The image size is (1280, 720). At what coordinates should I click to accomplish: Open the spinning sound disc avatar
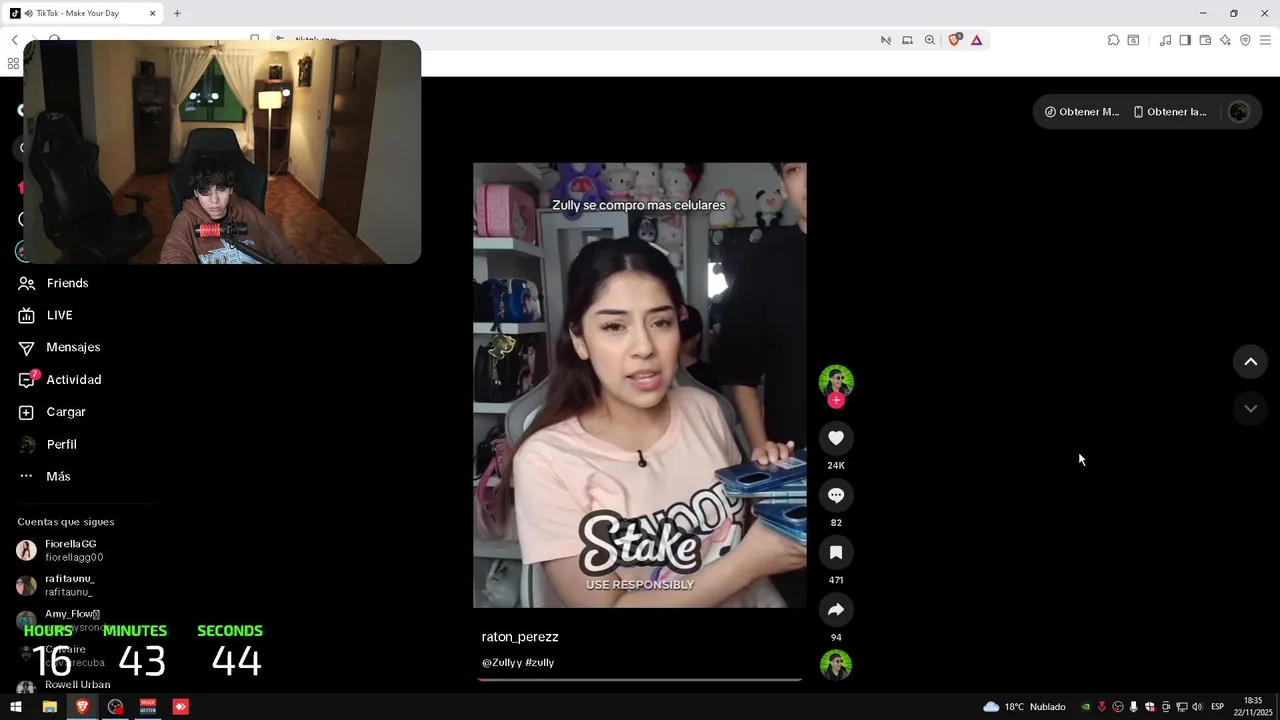tap(836, 665)
